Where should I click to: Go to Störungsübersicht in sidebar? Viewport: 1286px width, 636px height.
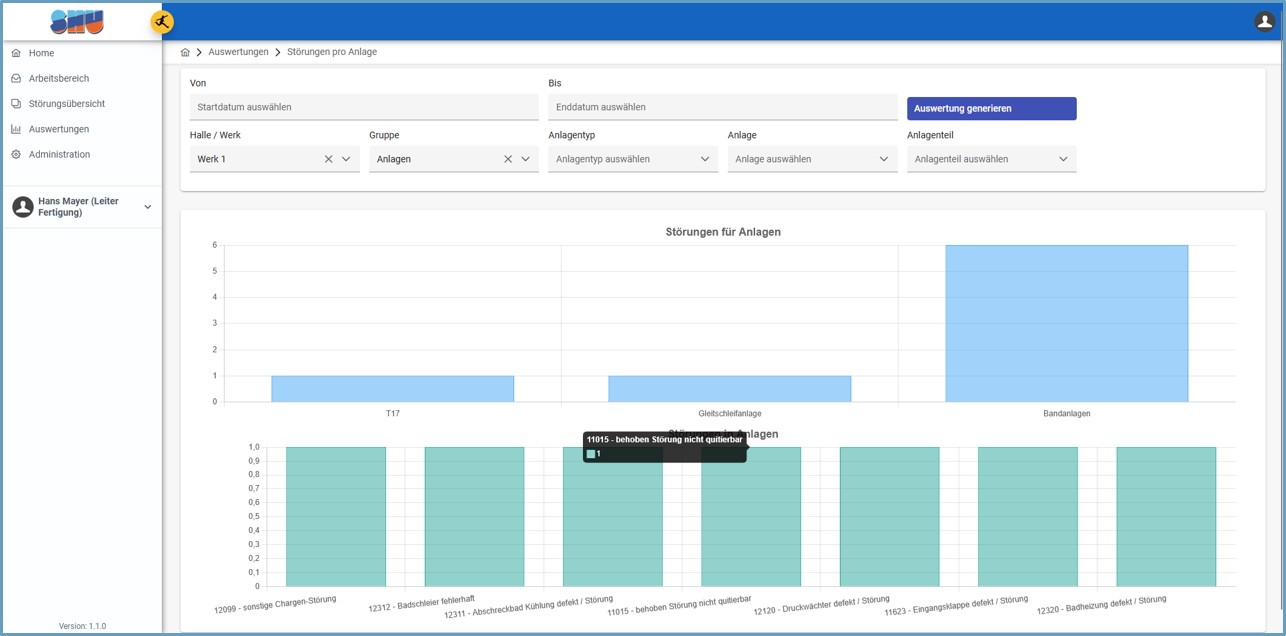66,104
